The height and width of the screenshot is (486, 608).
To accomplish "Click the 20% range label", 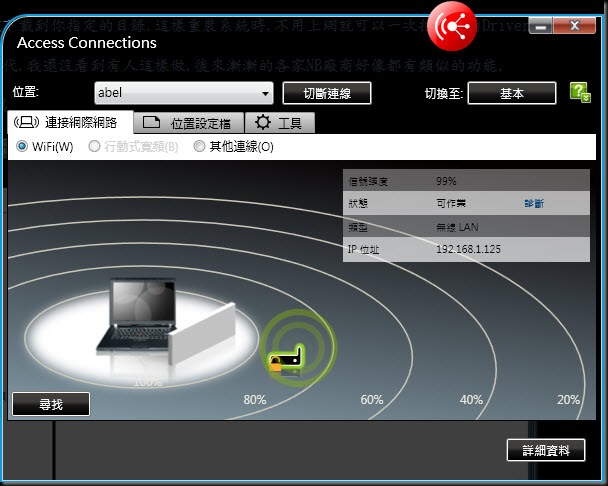I will 568,400.
